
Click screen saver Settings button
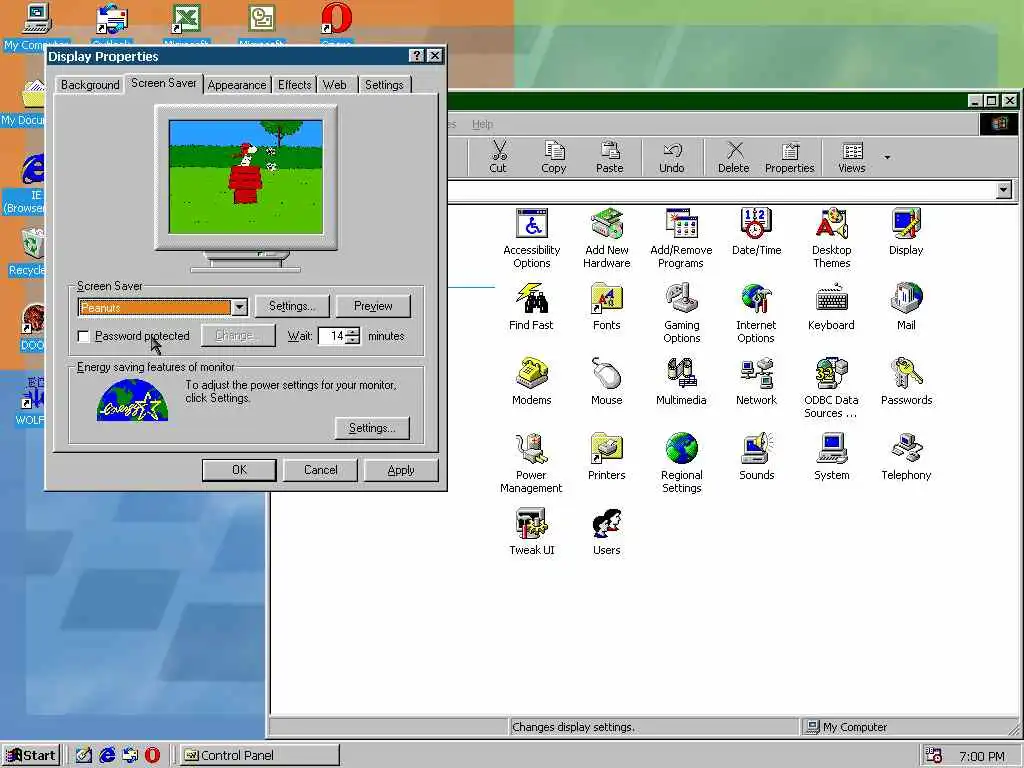click(x=291, y=306)
